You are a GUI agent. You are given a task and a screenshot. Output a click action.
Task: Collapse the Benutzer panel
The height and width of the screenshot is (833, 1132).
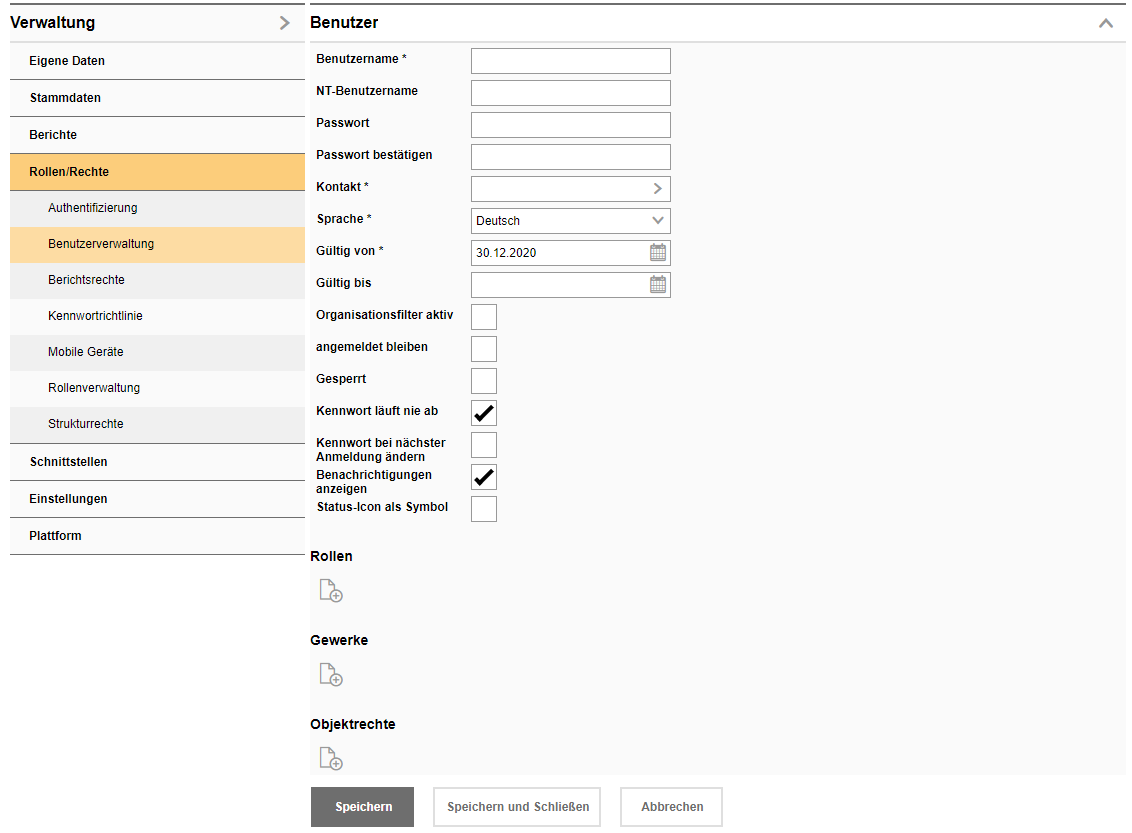tap(1105, 23)
